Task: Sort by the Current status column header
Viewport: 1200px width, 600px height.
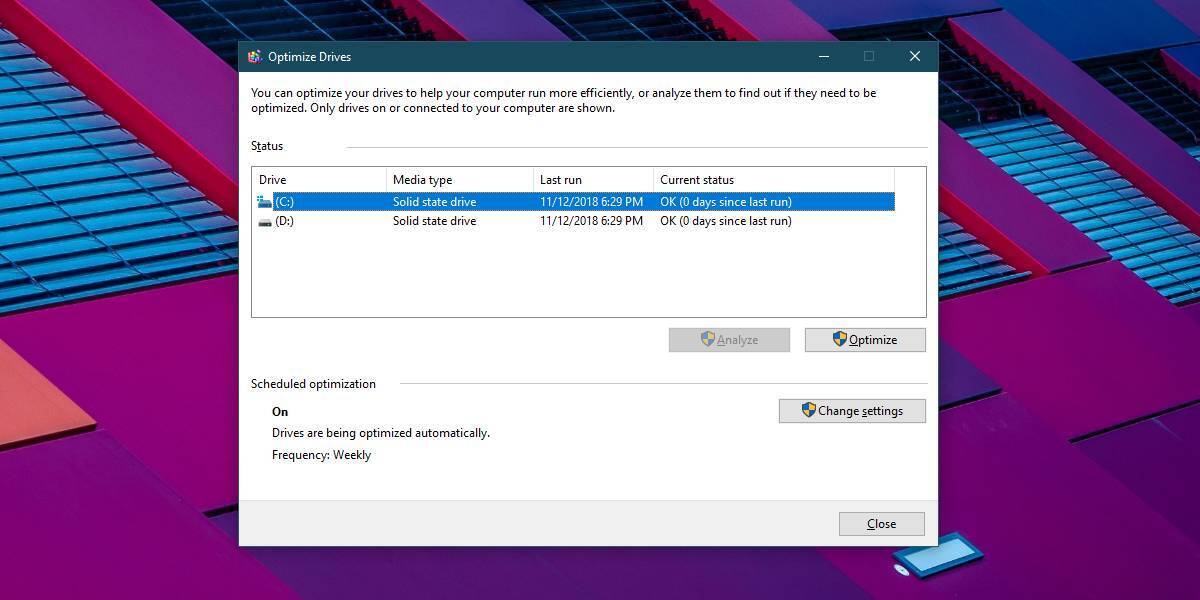Action: coord(774,180)
